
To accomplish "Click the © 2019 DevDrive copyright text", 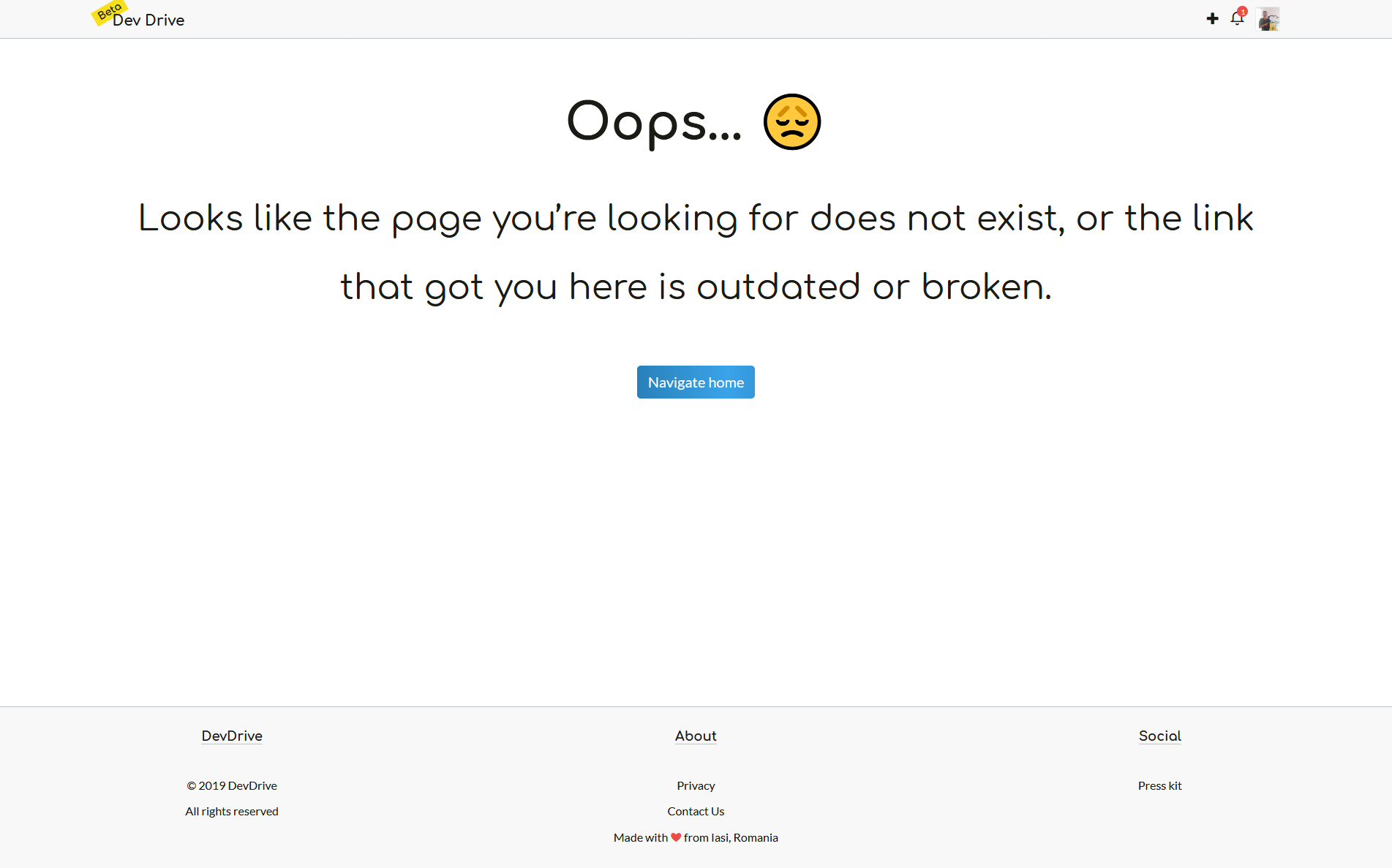I will (232, 785).
